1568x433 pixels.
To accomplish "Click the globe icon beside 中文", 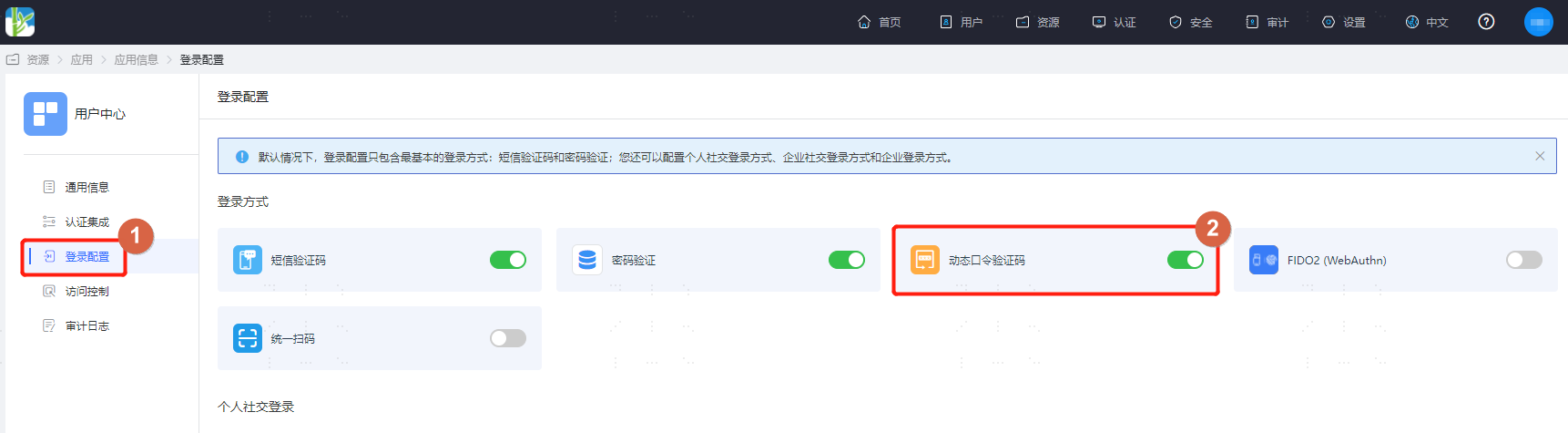I will click(x=1412, y=22).
